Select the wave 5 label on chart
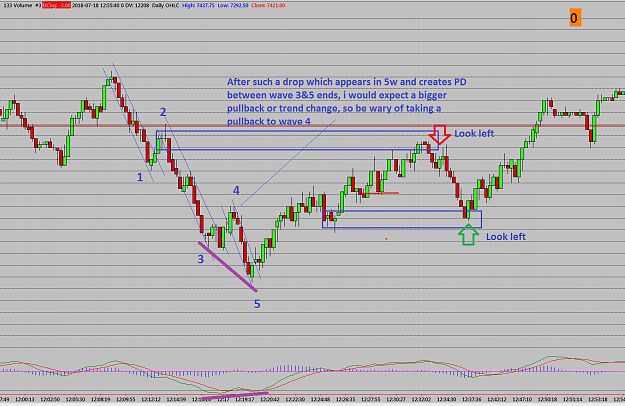The height and width of the screenshot is (406, 625). pyautogui.click(x=257, y=304)
